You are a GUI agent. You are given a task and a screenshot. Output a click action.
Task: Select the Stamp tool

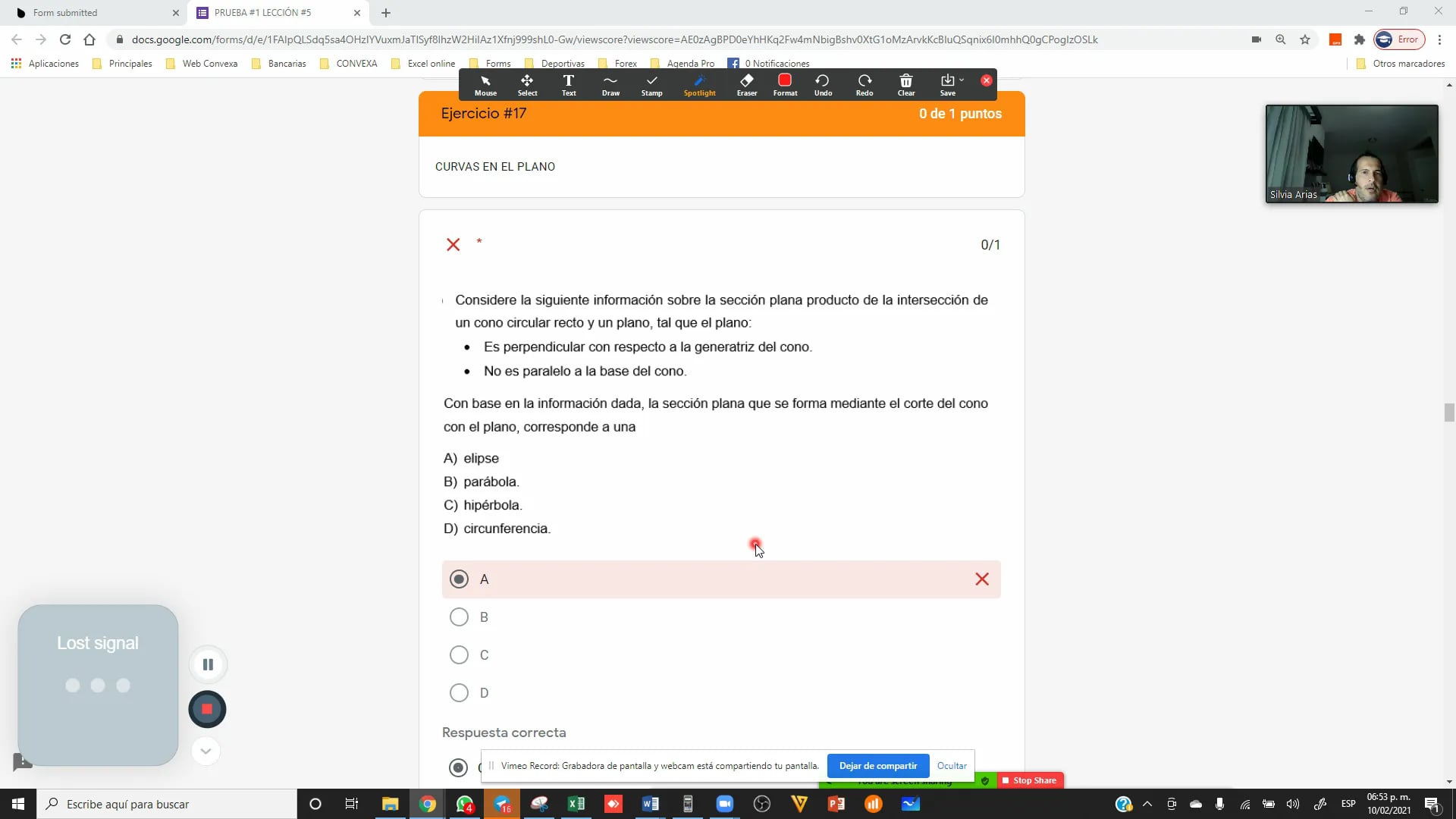[652, 84]
